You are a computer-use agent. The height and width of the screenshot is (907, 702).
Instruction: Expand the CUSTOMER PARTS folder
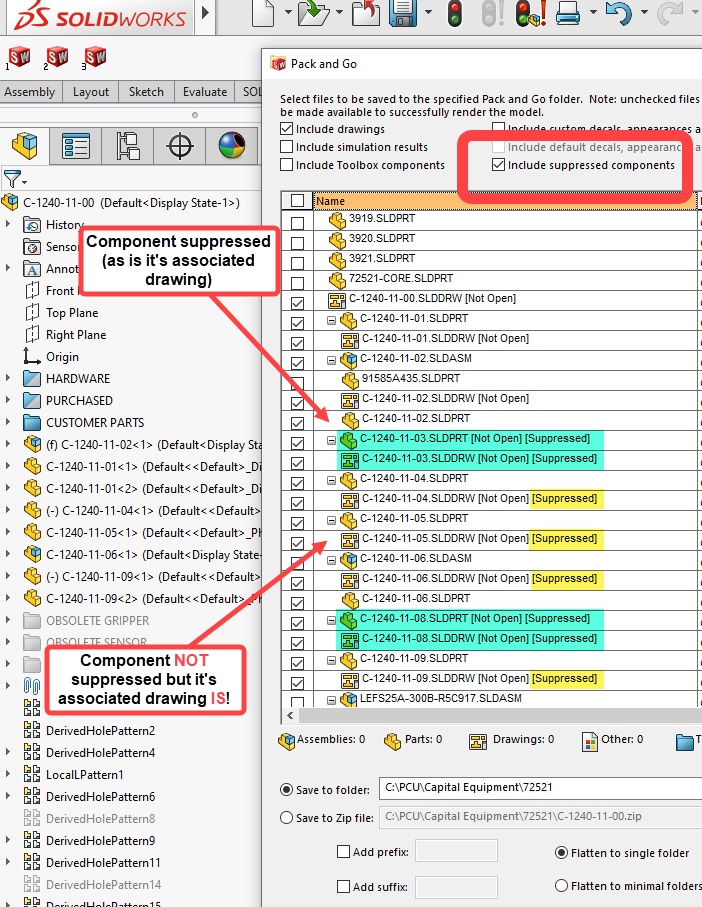[x=8, y=422]
